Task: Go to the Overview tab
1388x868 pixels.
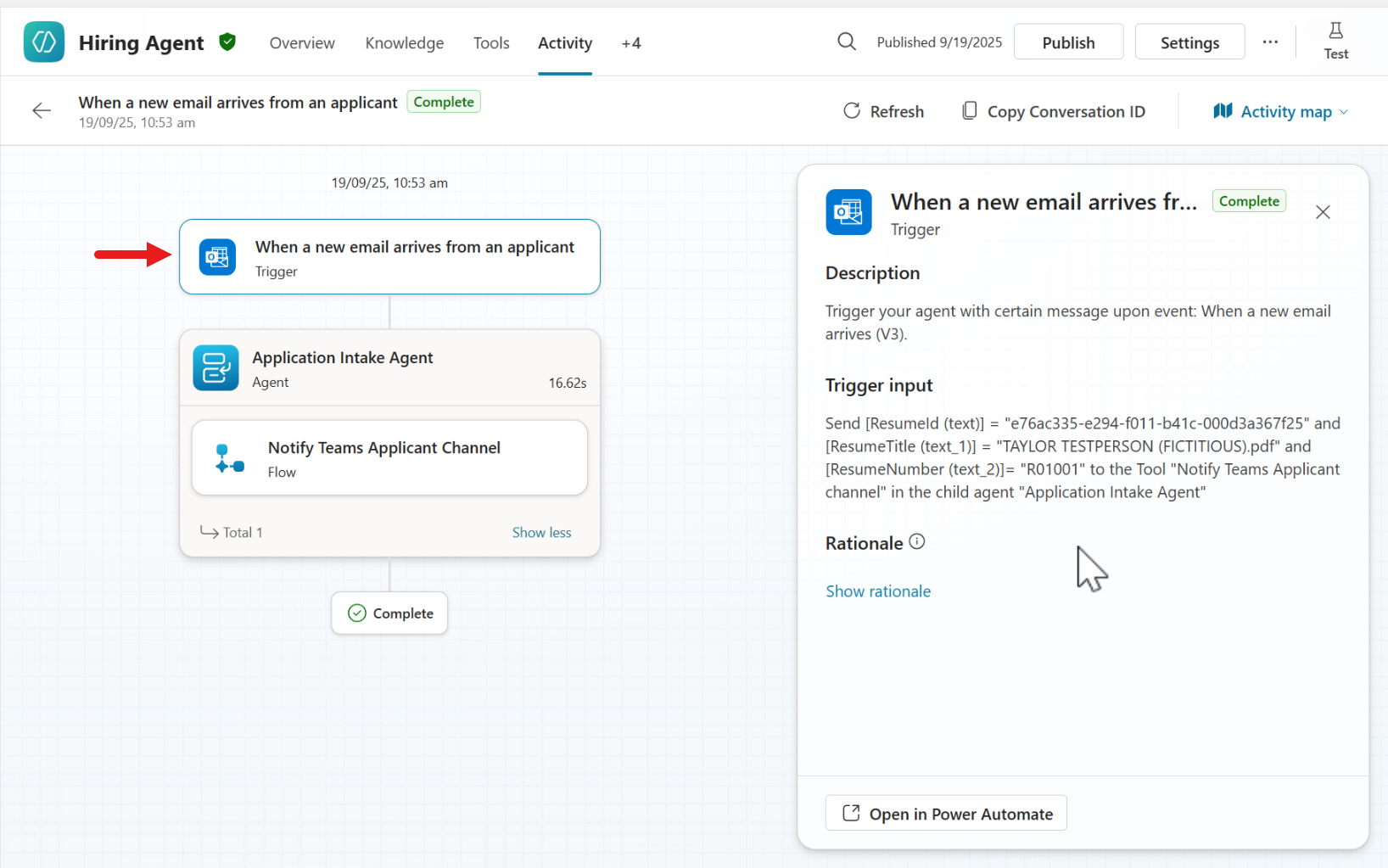Action: pos(302,43)
